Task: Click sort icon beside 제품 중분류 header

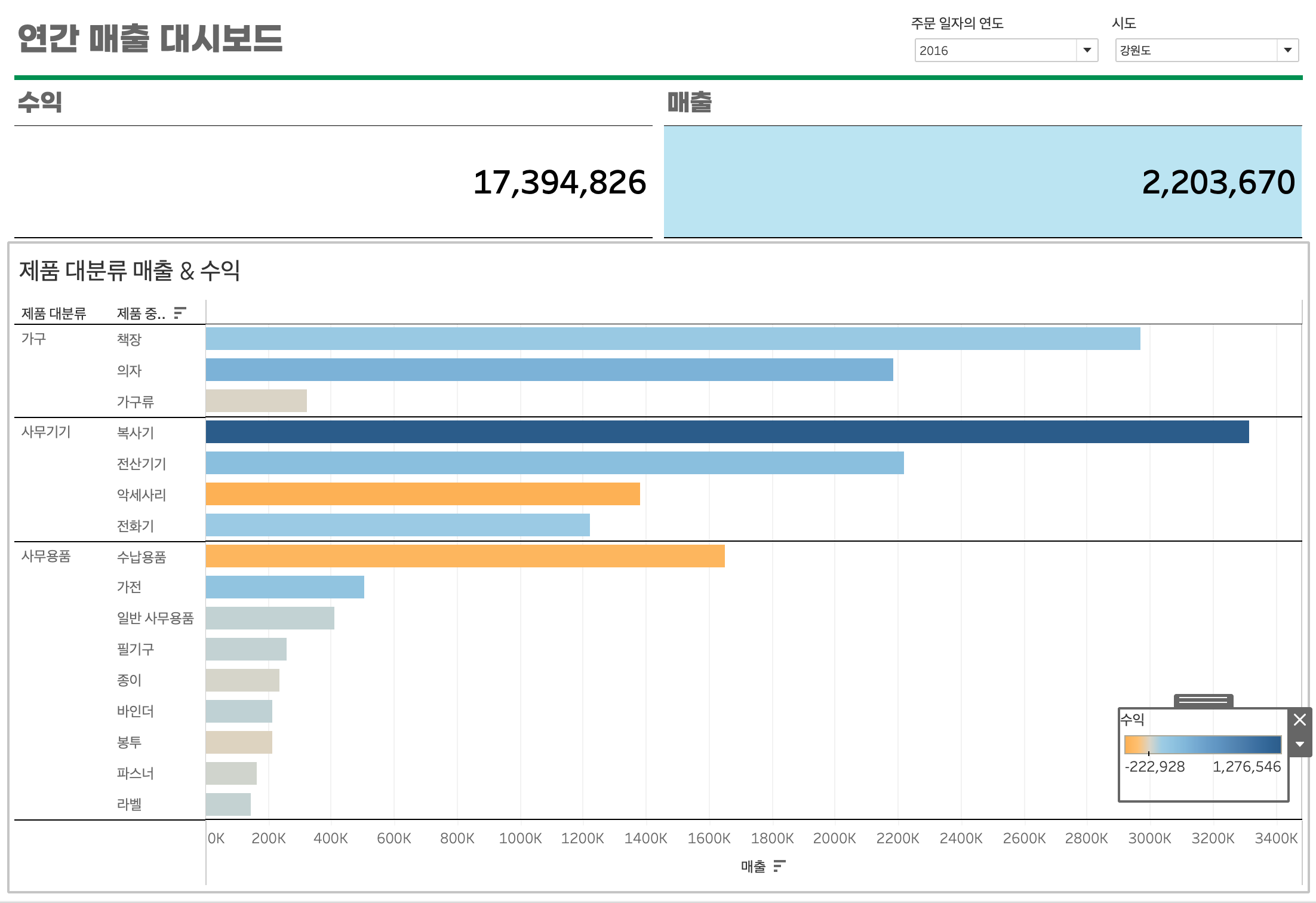Action: (x=180, y=313)
